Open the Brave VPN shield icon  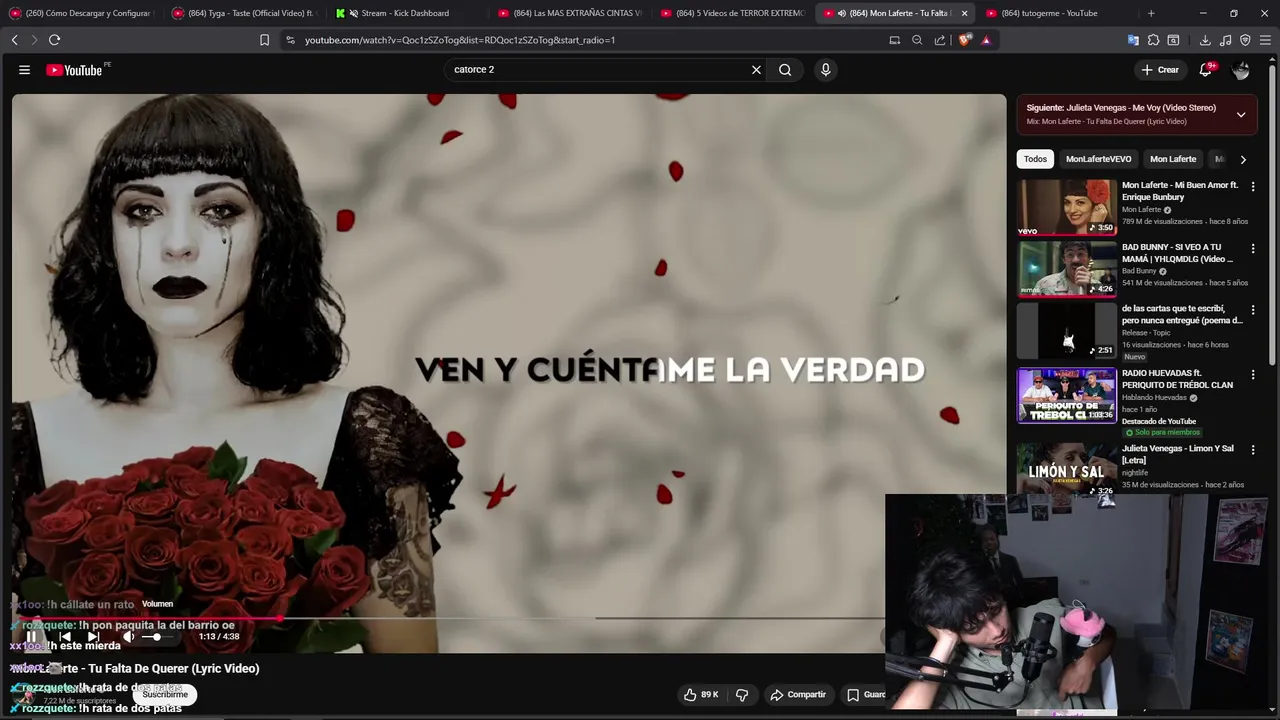[x=1245, y=40]
